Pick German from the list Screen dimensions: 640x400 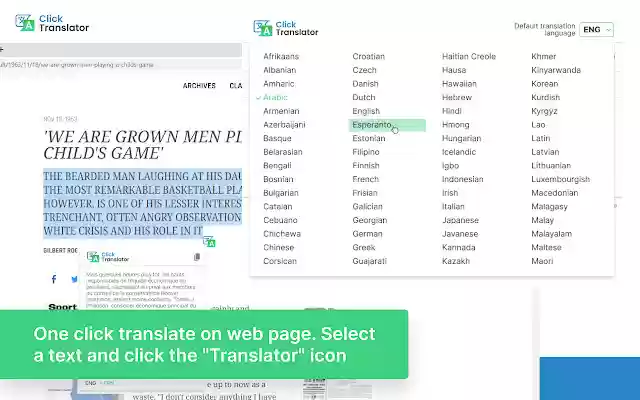[367, 234]
